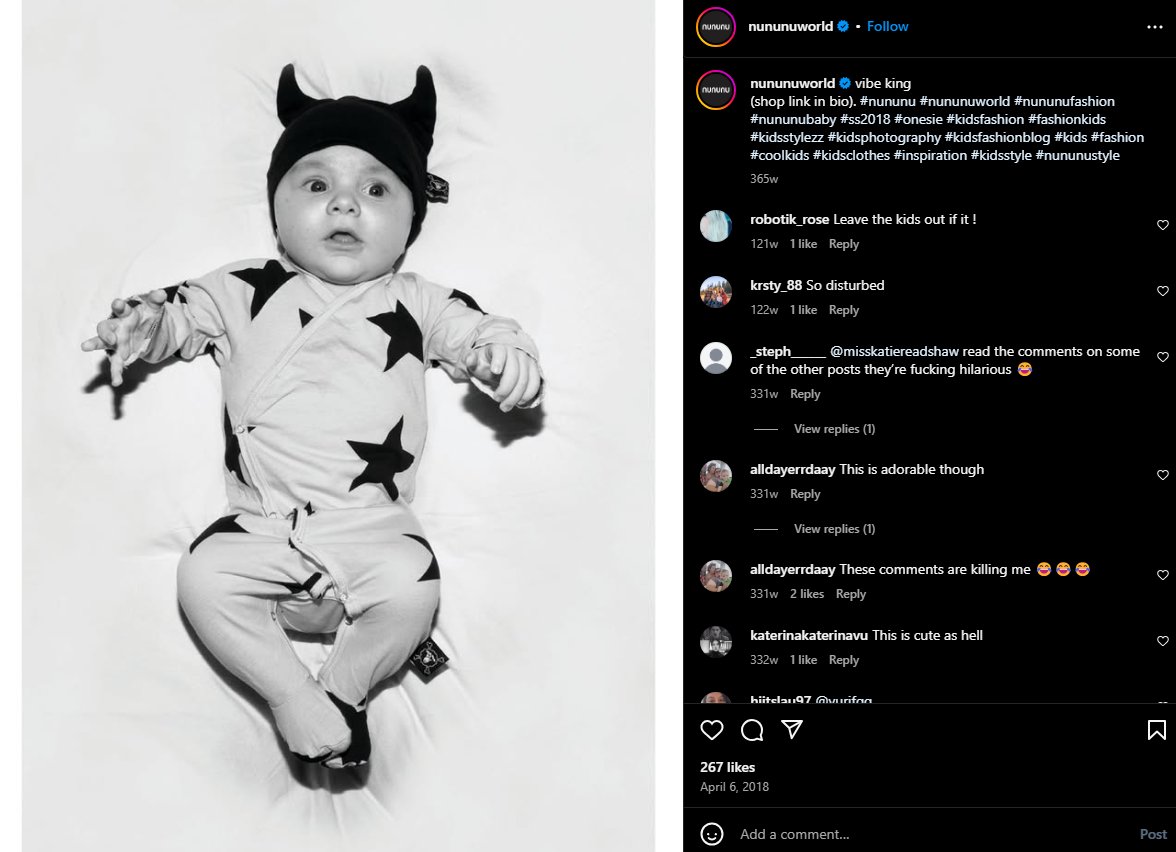Image resolution: width=1176 pixels, height=852 pixels.
Task: Open the comment bubble icon
Action: point(752,730)
